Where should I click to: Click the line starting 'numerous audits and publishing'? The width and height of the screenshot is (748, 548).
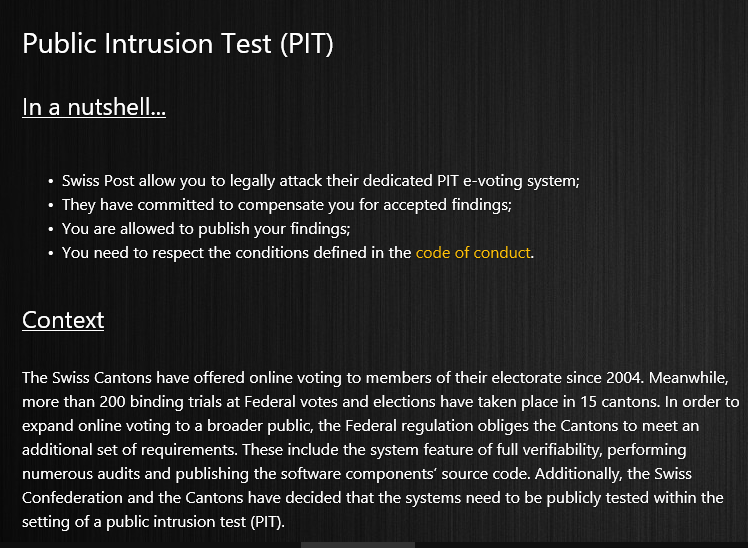pos(357,474)
